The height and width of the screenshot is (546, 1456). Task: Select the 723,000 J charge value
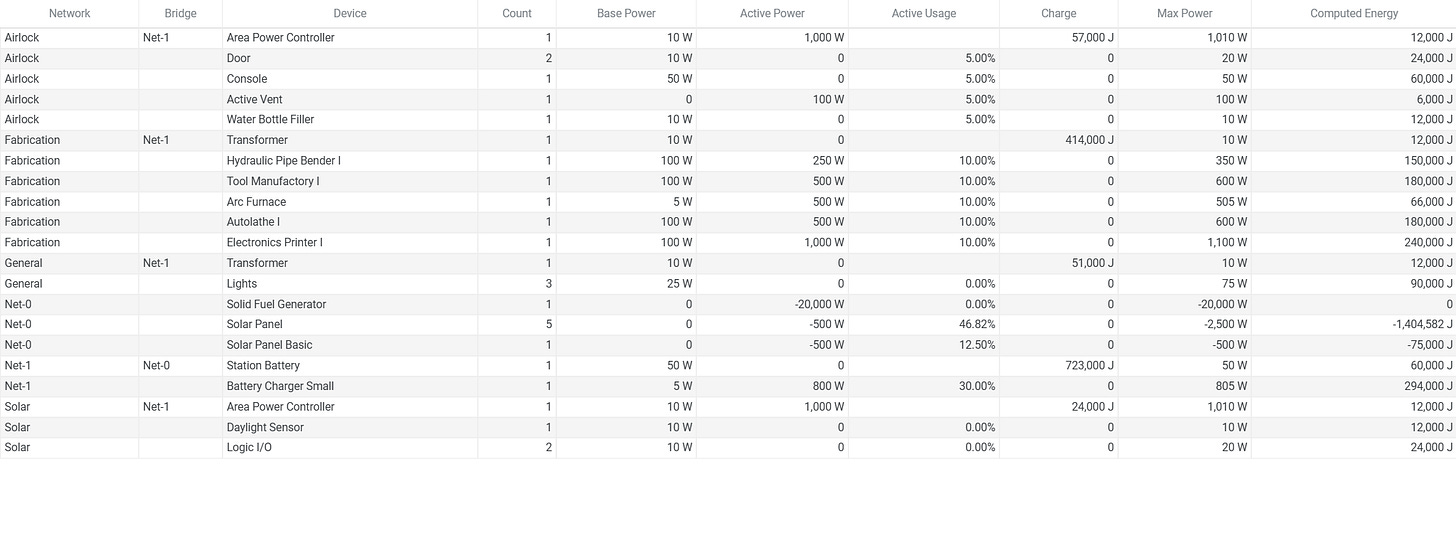pyautogui.click(x=1059, y=366)
